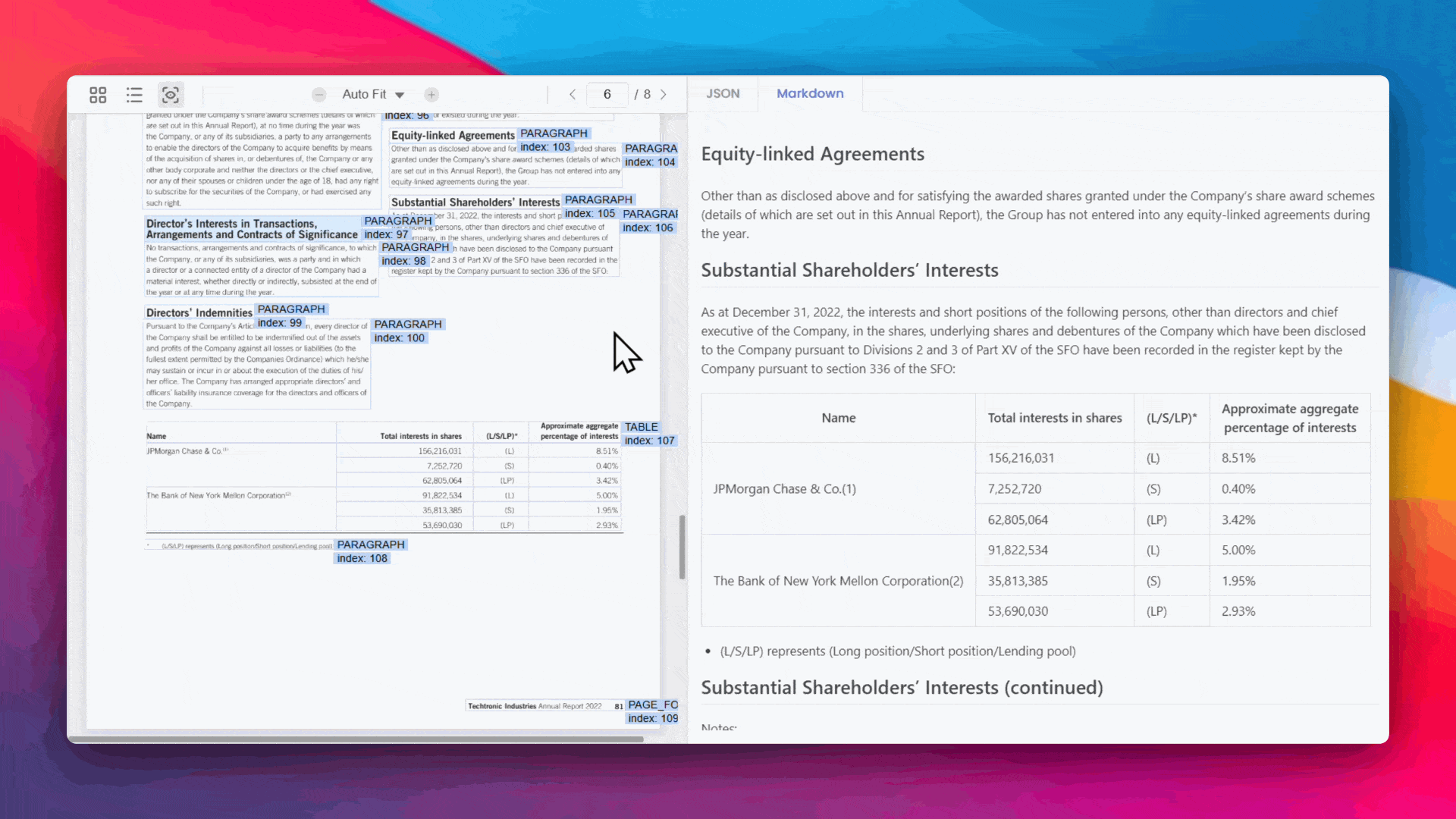Click the zoom in plus icon

(431, 94)
